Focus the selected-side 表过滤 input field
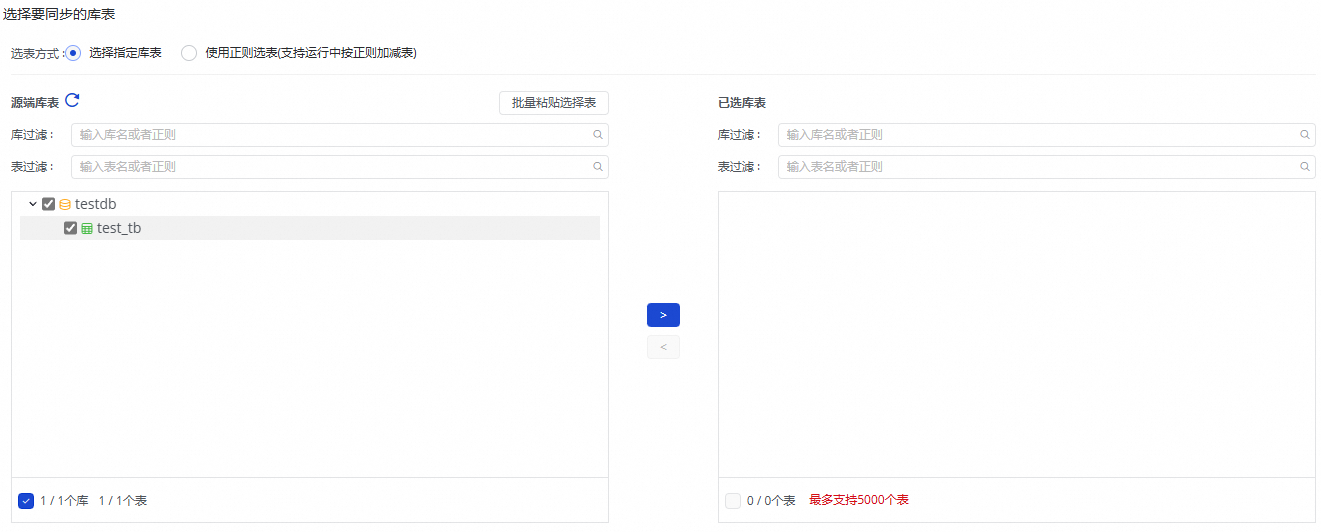The height and width of the screenshot is (532, 1321). click(x=1046, y=167)
